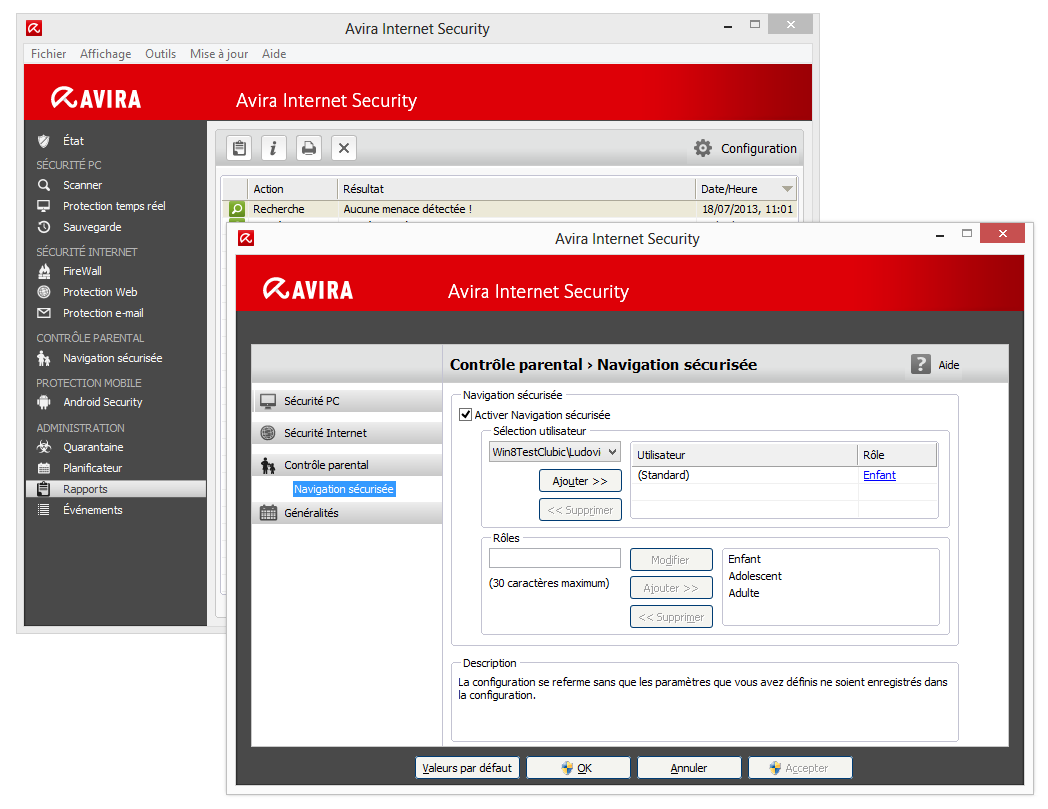Click the Action column header
Screen dimensions: 1048x809
pyautogui.click(x=292, y=189)
